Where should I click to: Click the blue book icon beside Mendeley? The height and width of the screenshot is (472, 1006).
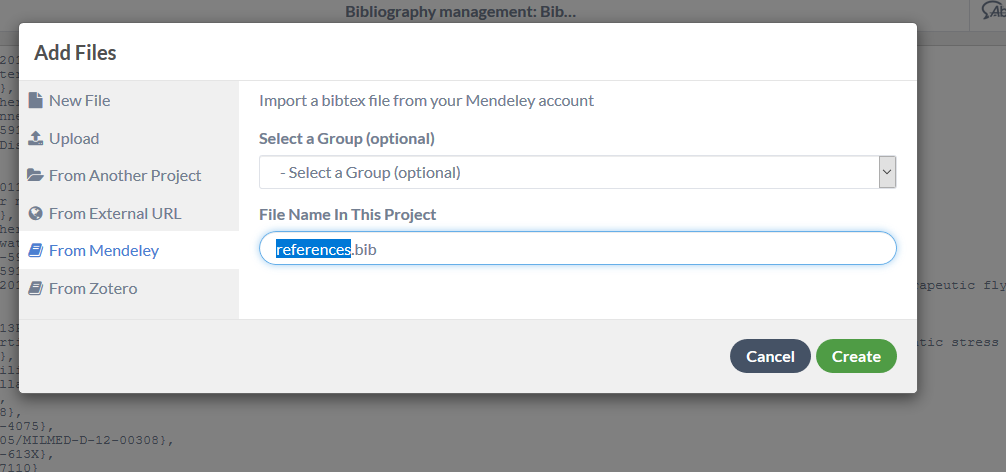pyautogui.click(x=36, y=250)
